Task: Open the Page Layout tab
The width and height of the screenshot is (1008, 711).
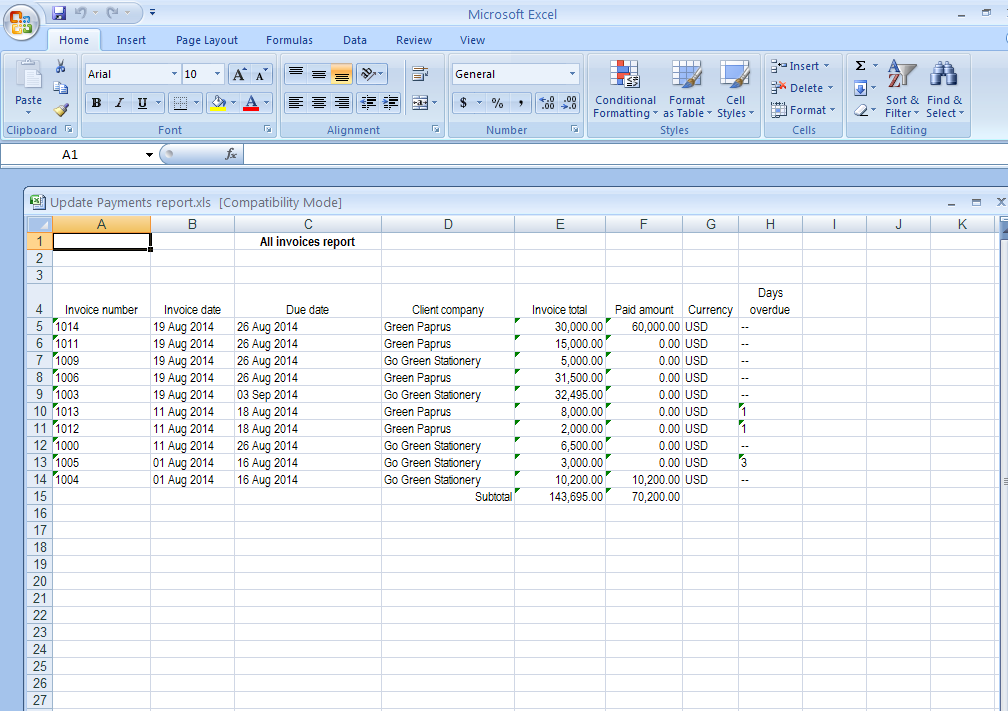Action: [206, 40]
